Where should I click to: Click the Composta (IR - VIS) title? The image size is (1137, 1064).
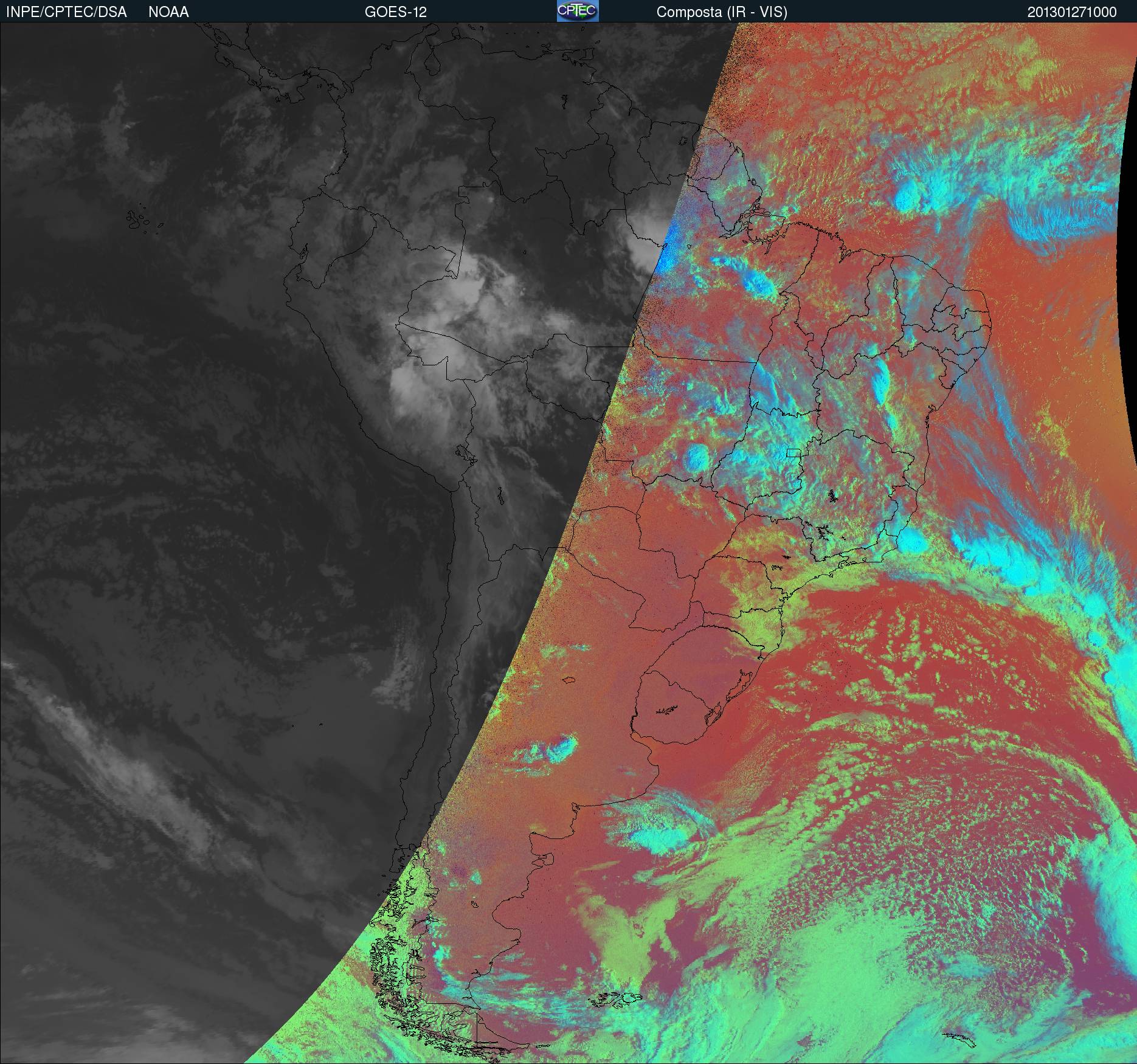[722, 12]
